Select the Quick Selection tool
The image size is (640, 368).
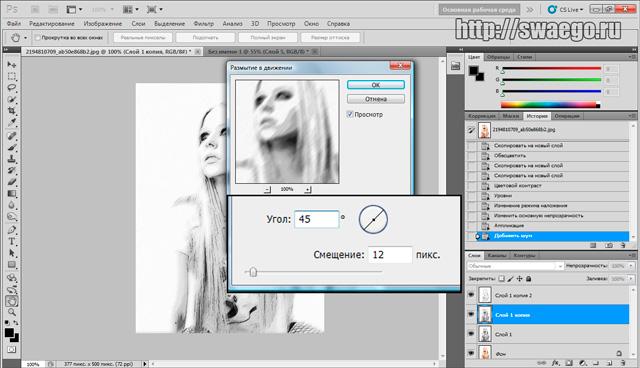coord(11,100)
